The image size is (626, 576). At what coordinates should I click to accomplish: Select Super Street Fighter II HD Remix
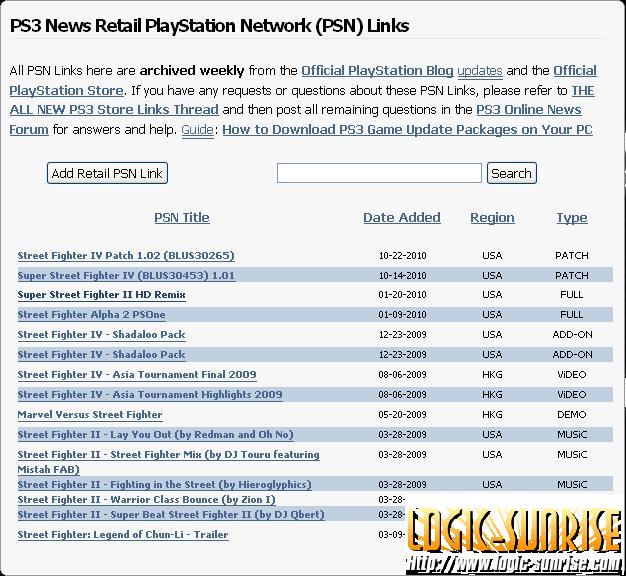point(101,295)
